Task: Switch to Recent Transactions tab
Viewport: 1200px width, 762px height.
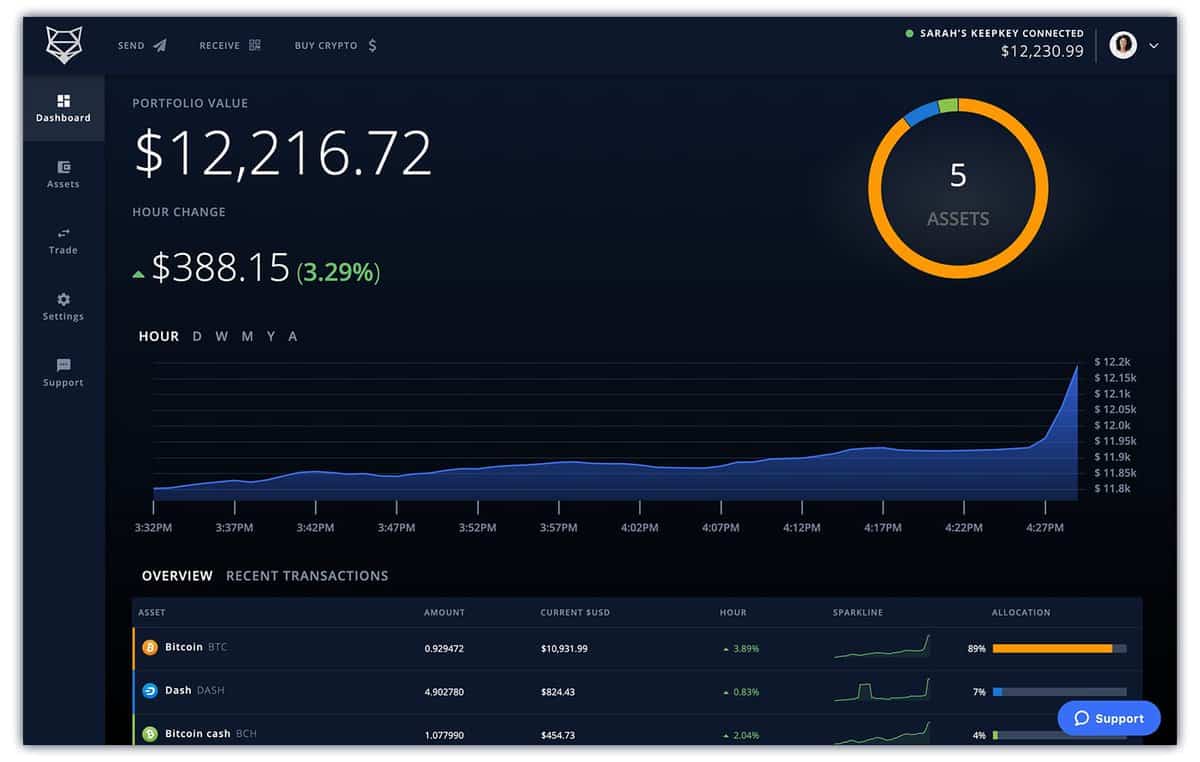Action: pyautogui.click(x=307, y=576)
